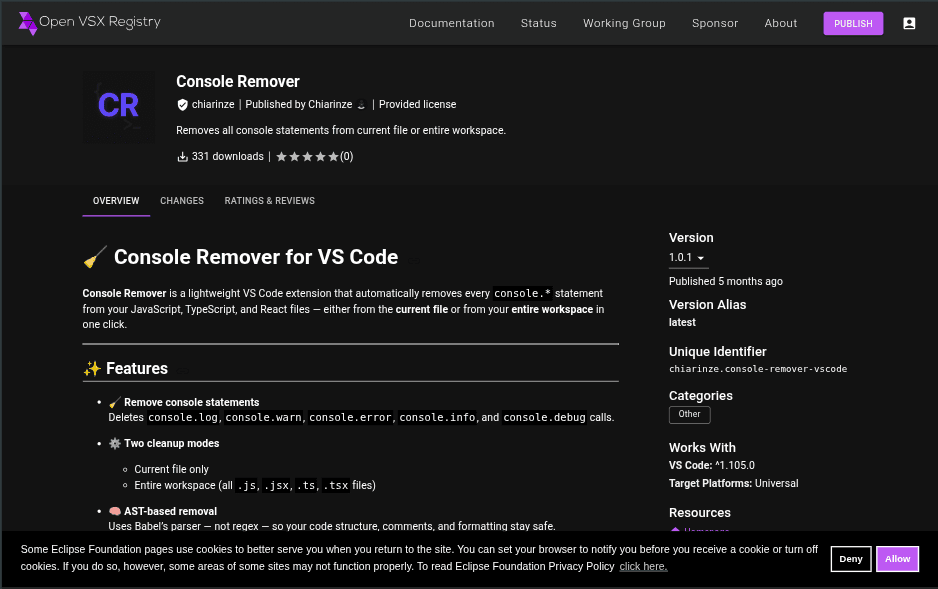Open the RATINGS & REVIEWS tab

(269, 201)
